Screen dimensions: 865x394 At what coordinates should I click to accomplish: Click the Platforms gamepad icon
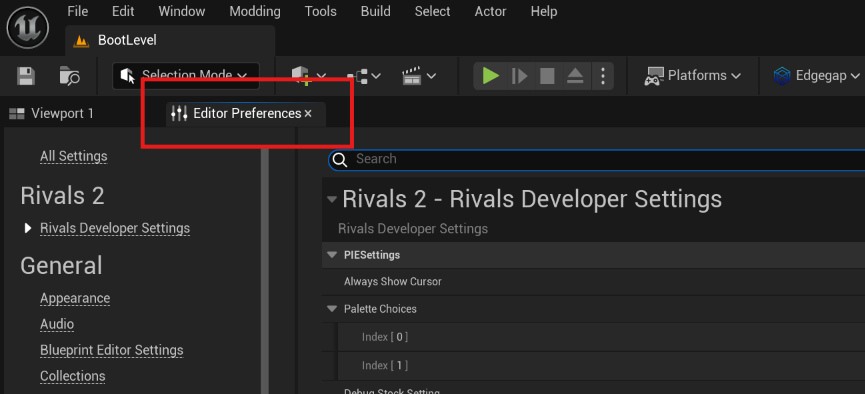[654, 76]
